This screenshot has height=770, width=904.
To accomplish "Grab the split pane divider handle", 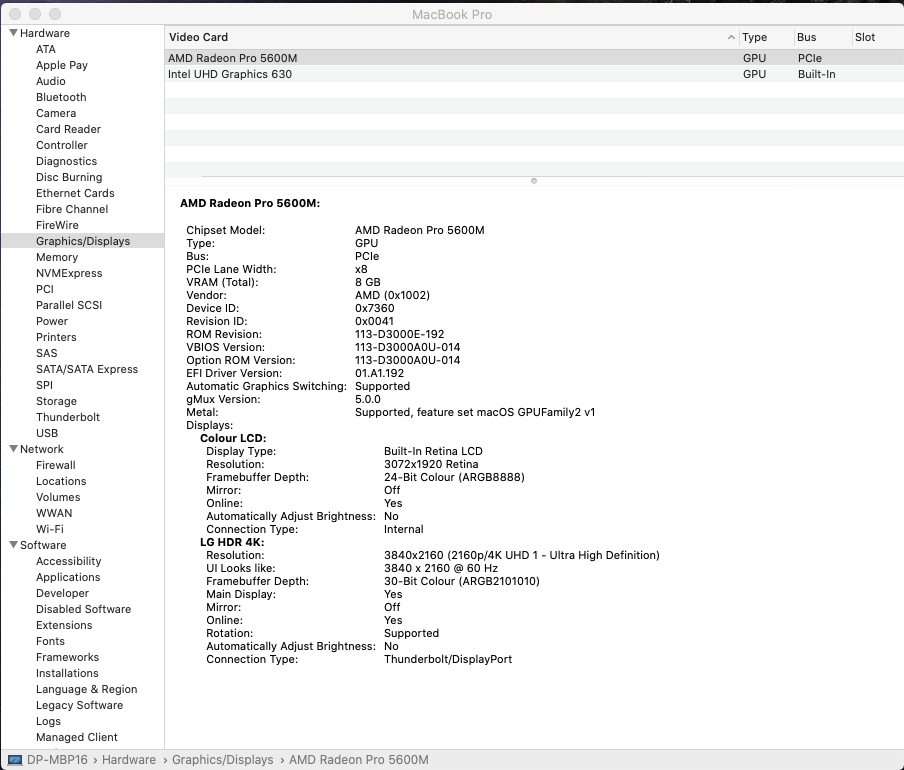I will tap(534, 181).
